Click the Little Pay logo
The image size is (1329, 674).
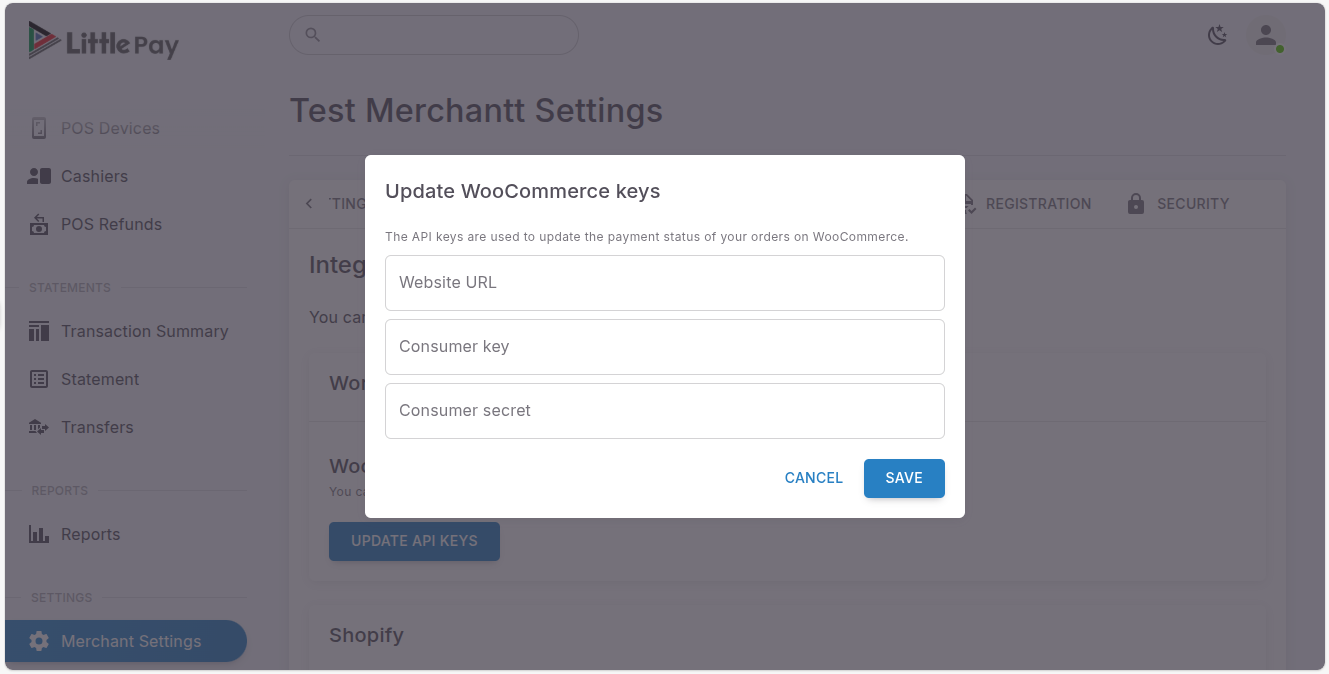click(103, 41)
